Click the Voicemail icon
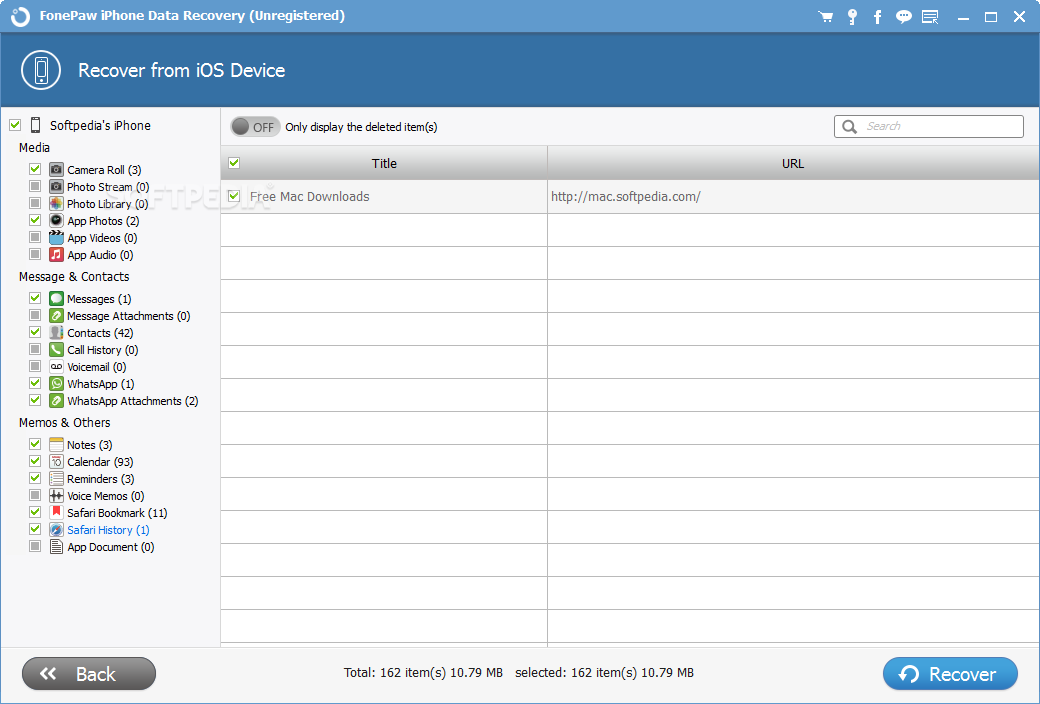The width and height of the screenshot is (1040, 704). pyautogui.click(x=56, y=367)
